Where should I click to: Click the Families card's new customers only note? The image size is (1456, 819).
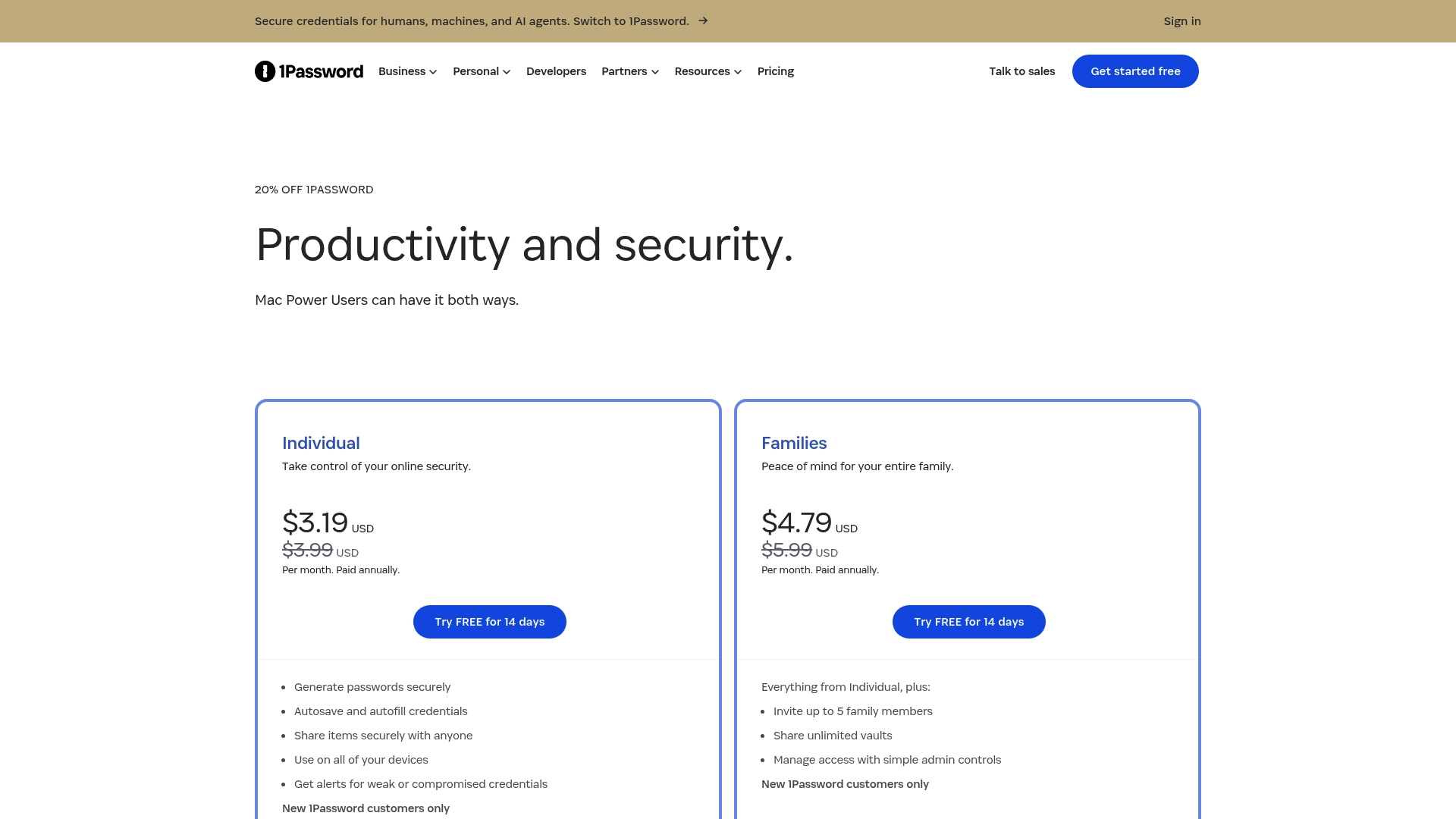845,784
